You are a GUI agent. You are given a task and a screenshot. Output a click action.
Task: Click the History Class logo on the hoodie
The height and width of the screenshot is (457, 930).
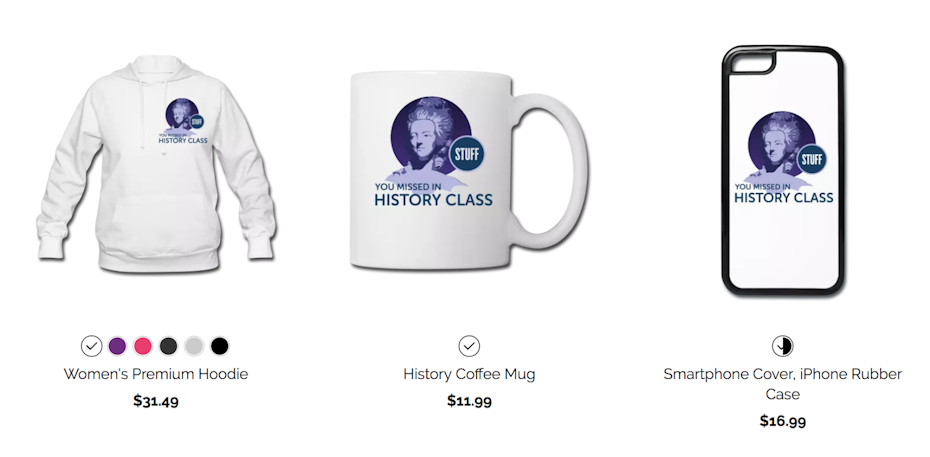183,121
